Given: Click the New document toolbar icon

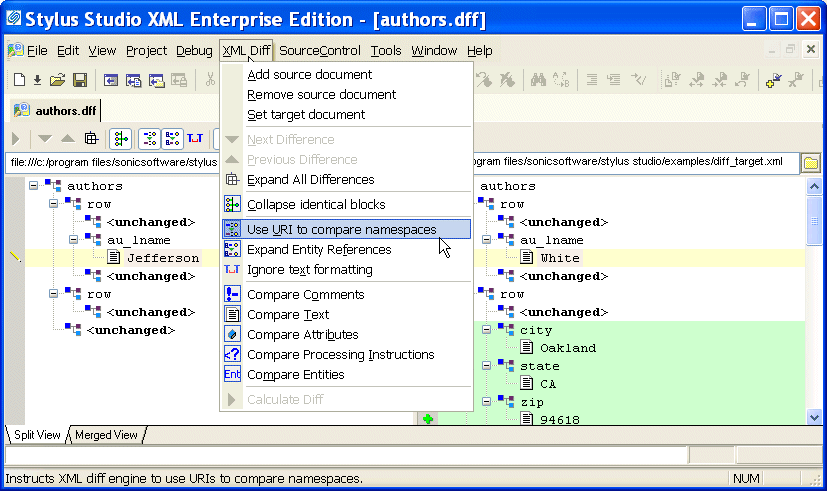Looking at the screenshot, I should (19, 80).
